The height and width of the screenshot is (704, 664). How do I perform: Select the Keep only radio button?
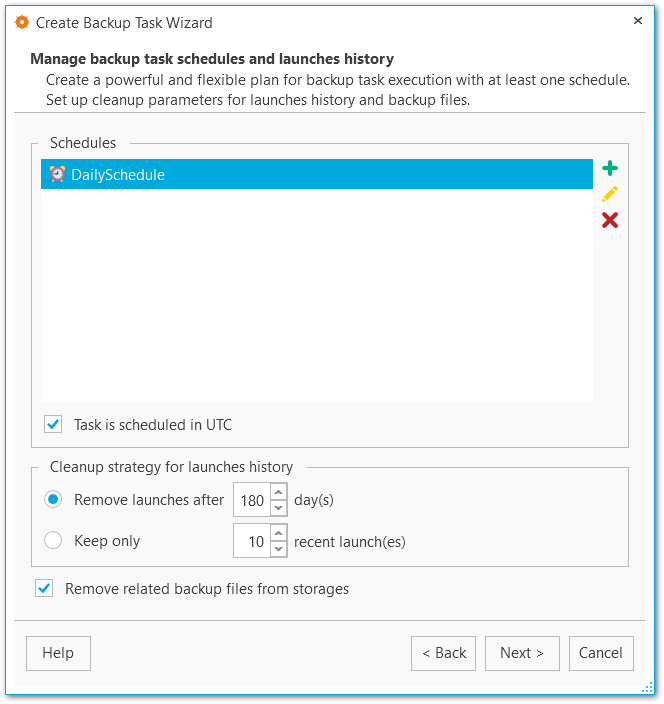click(x=54, y=541)
